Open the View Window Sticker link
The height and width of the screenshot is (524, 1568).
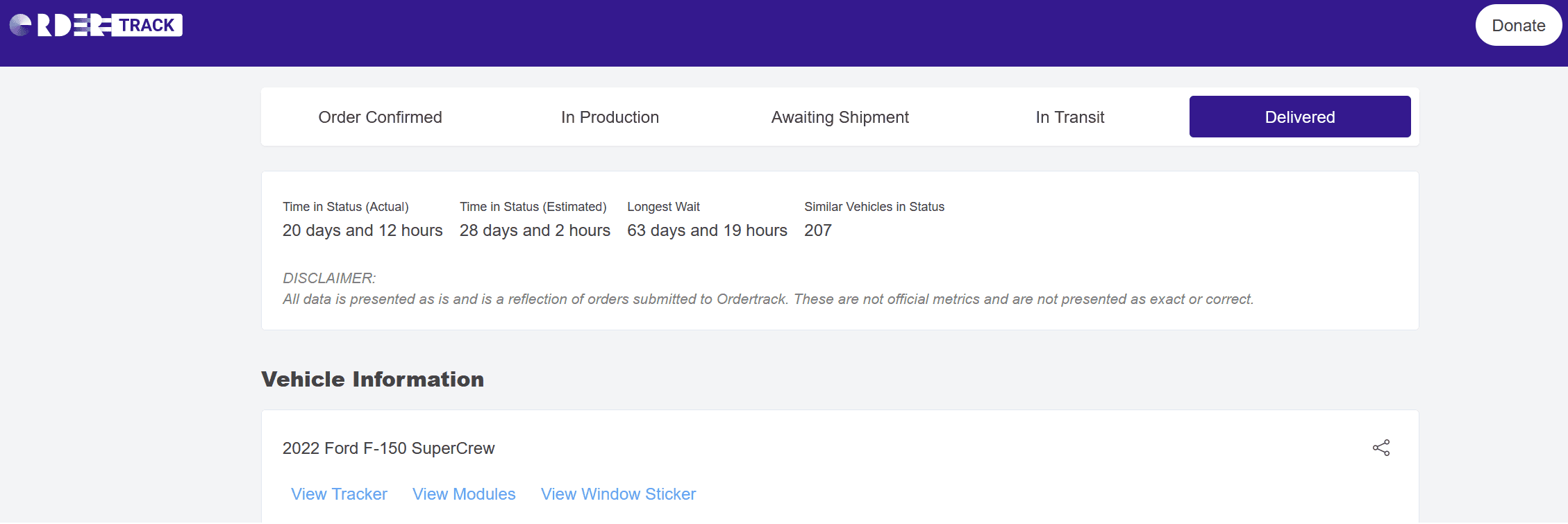point(618,494)
